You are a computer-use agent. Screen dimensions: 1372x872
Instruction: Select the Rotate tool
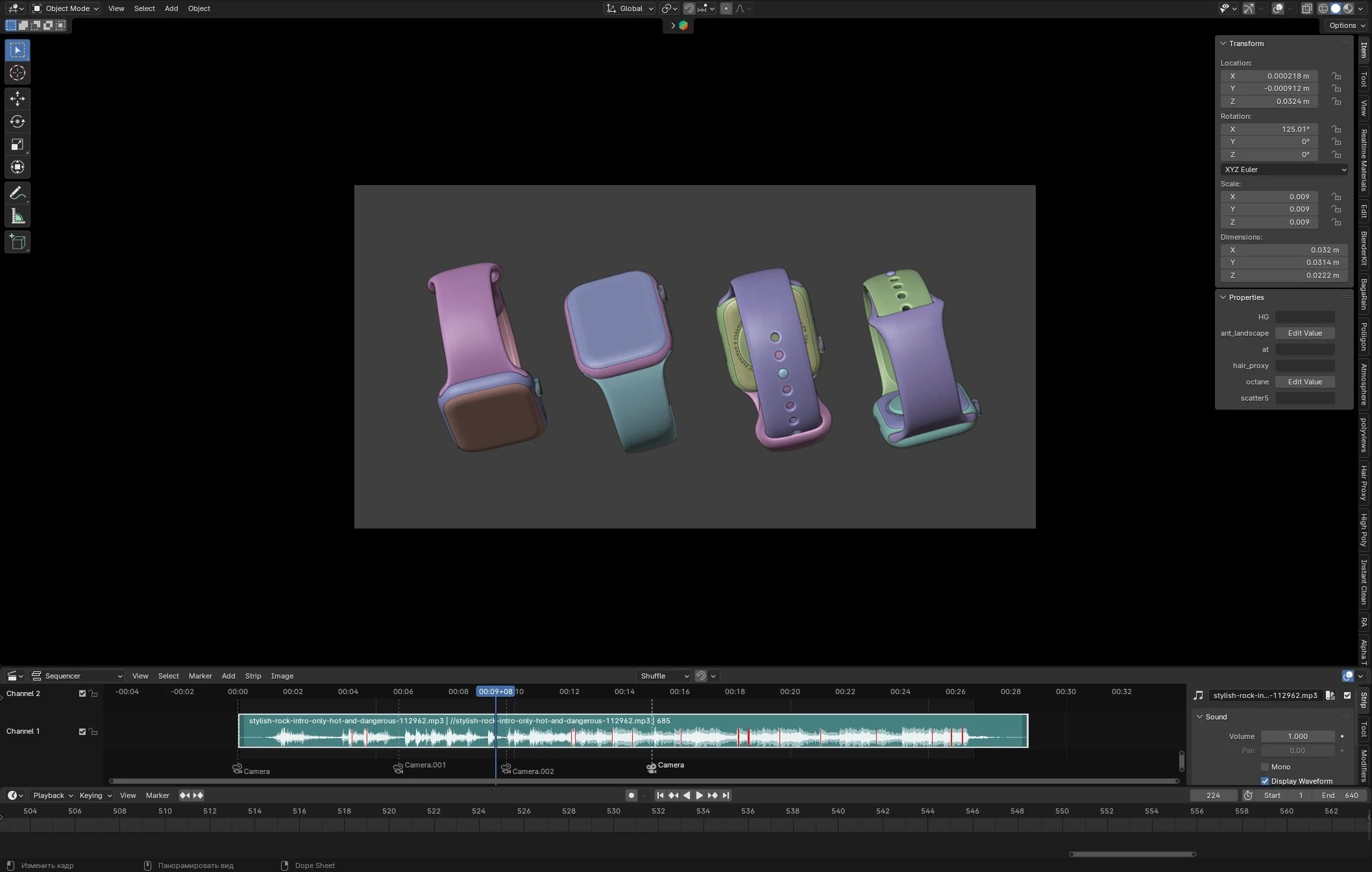click(18, 121)
